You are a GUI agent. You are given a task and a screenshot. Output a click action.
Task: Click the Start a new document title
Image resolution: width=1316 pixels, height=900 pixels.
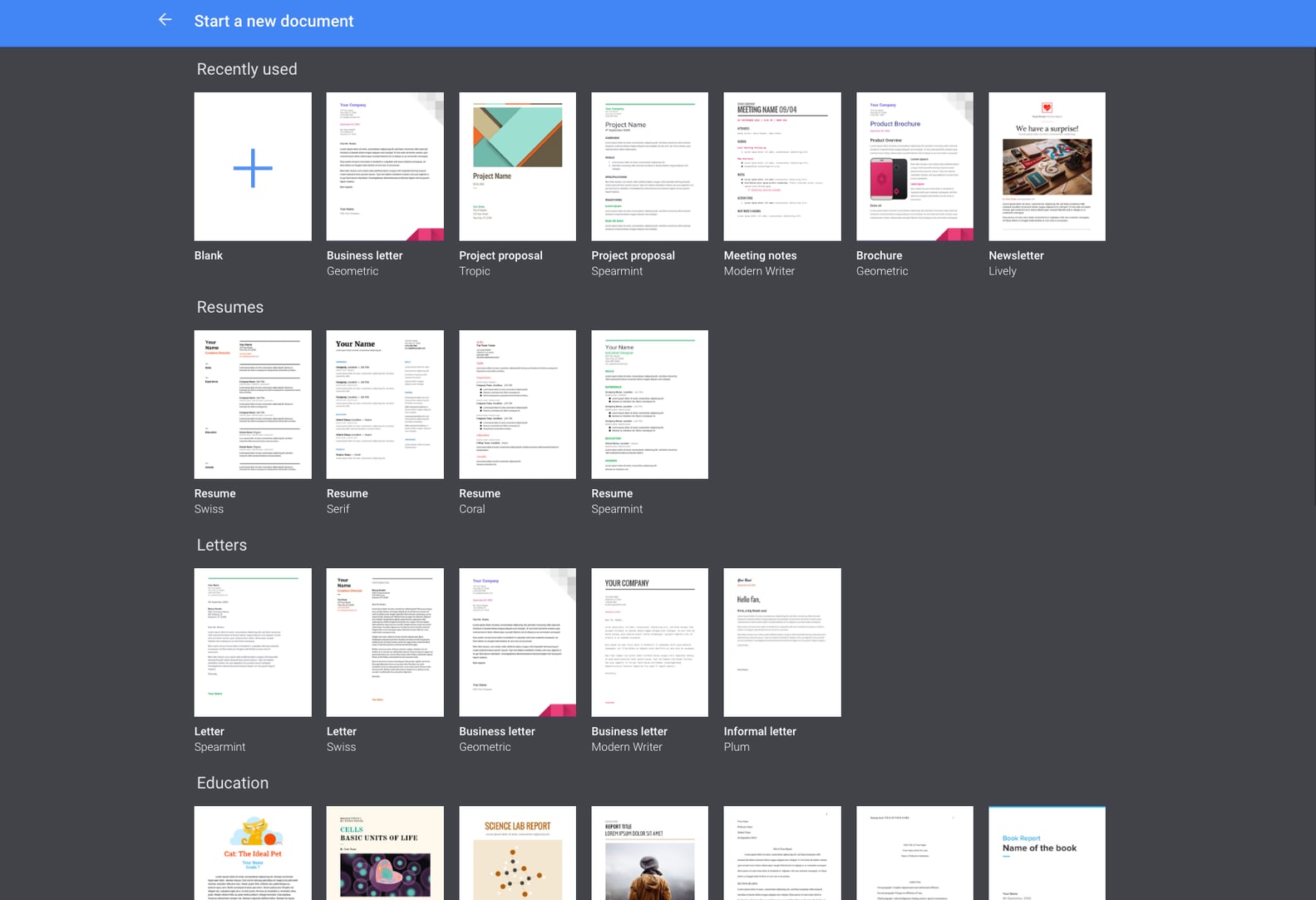[274, 21]
